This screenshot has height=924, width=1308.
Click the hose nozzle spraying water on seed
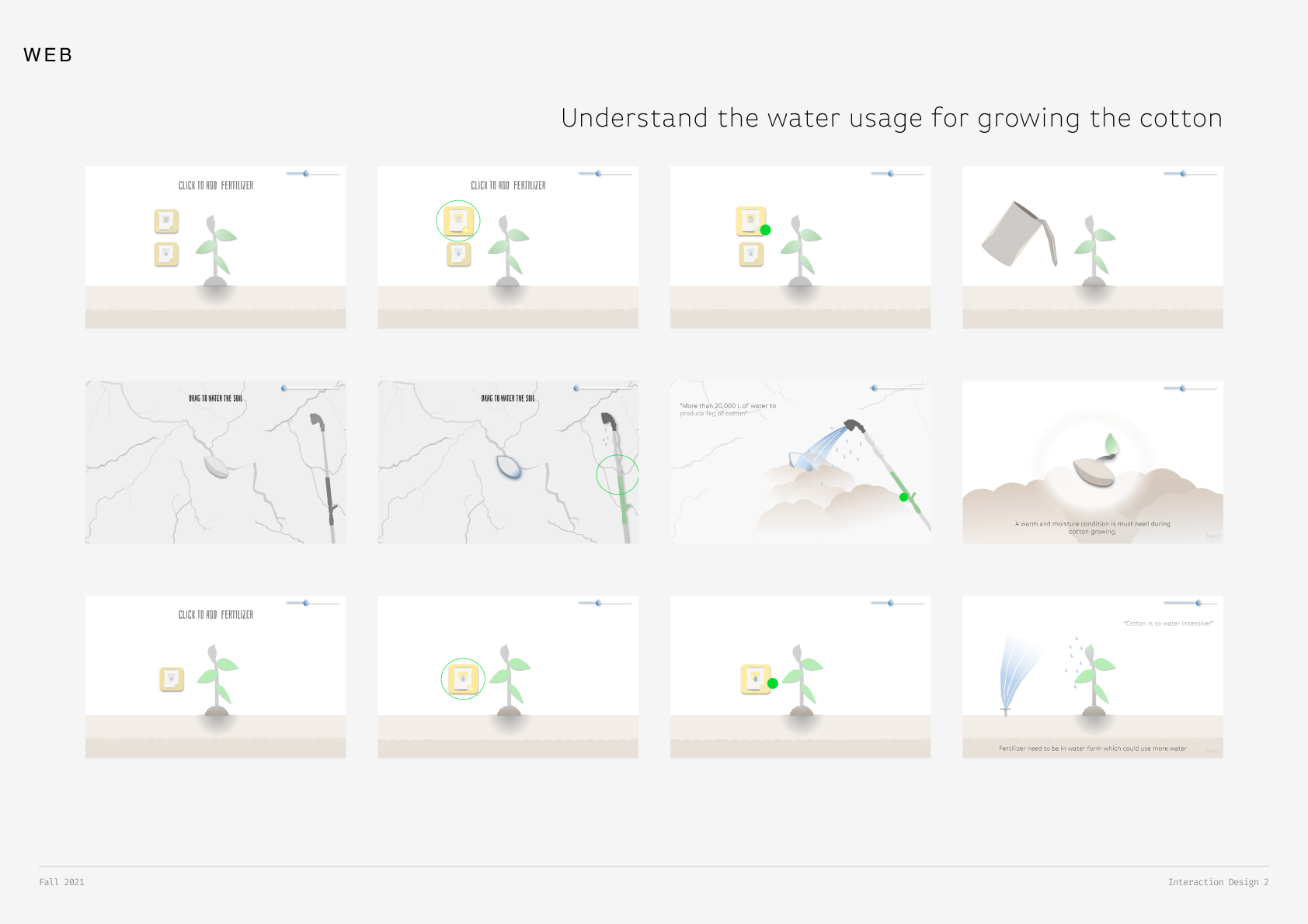[854, 426]
